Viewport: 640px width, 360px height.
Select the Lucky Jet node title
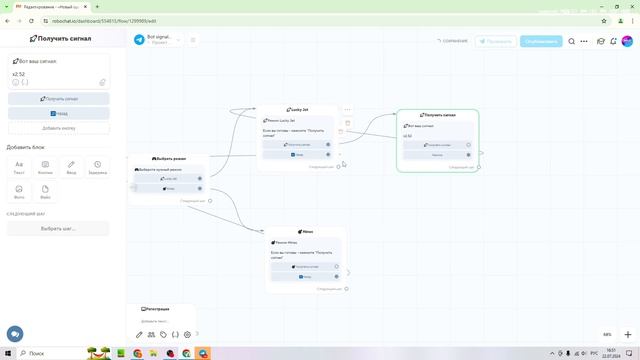point(297,110)
